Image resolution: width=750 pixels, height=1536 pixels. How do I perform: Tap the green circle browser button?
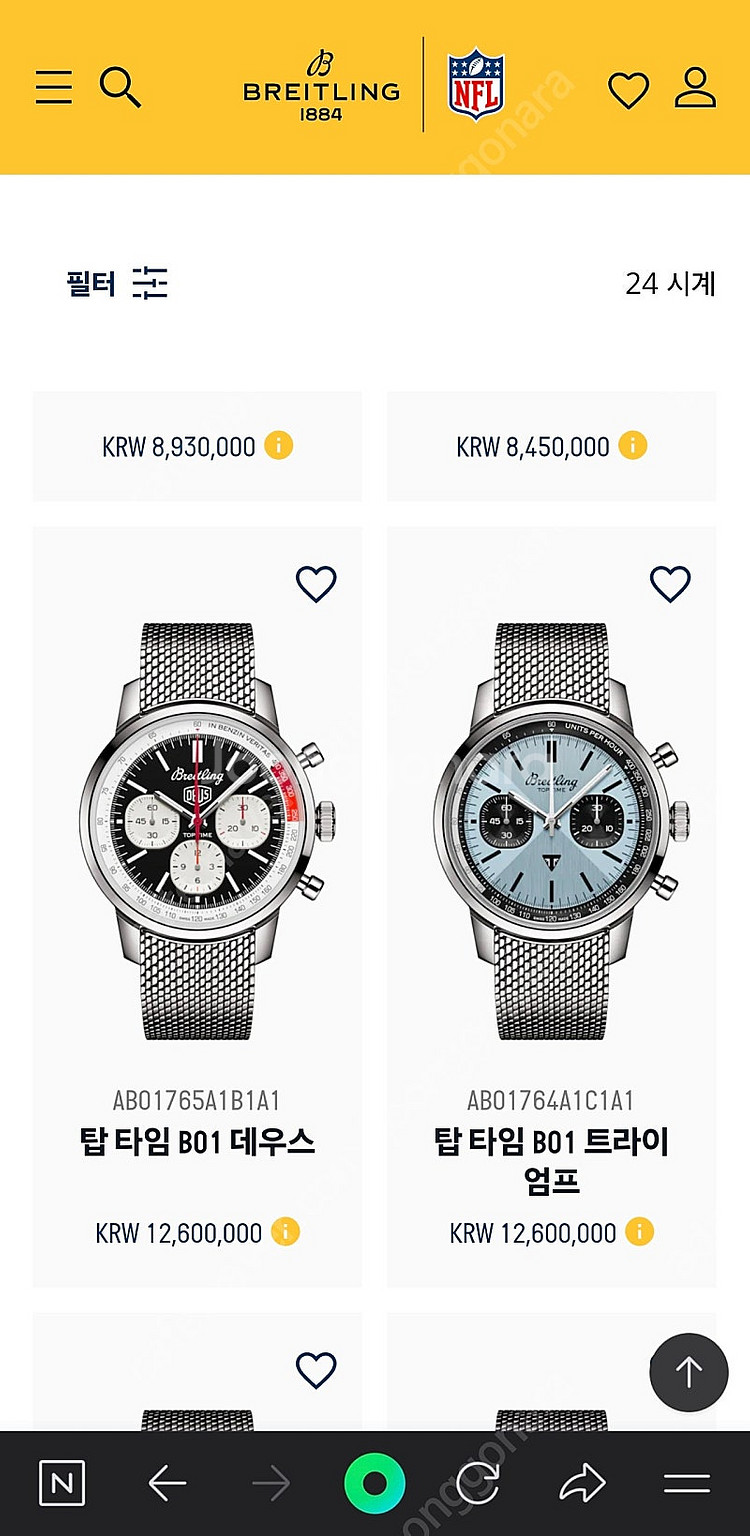[x=374, y=1484]
